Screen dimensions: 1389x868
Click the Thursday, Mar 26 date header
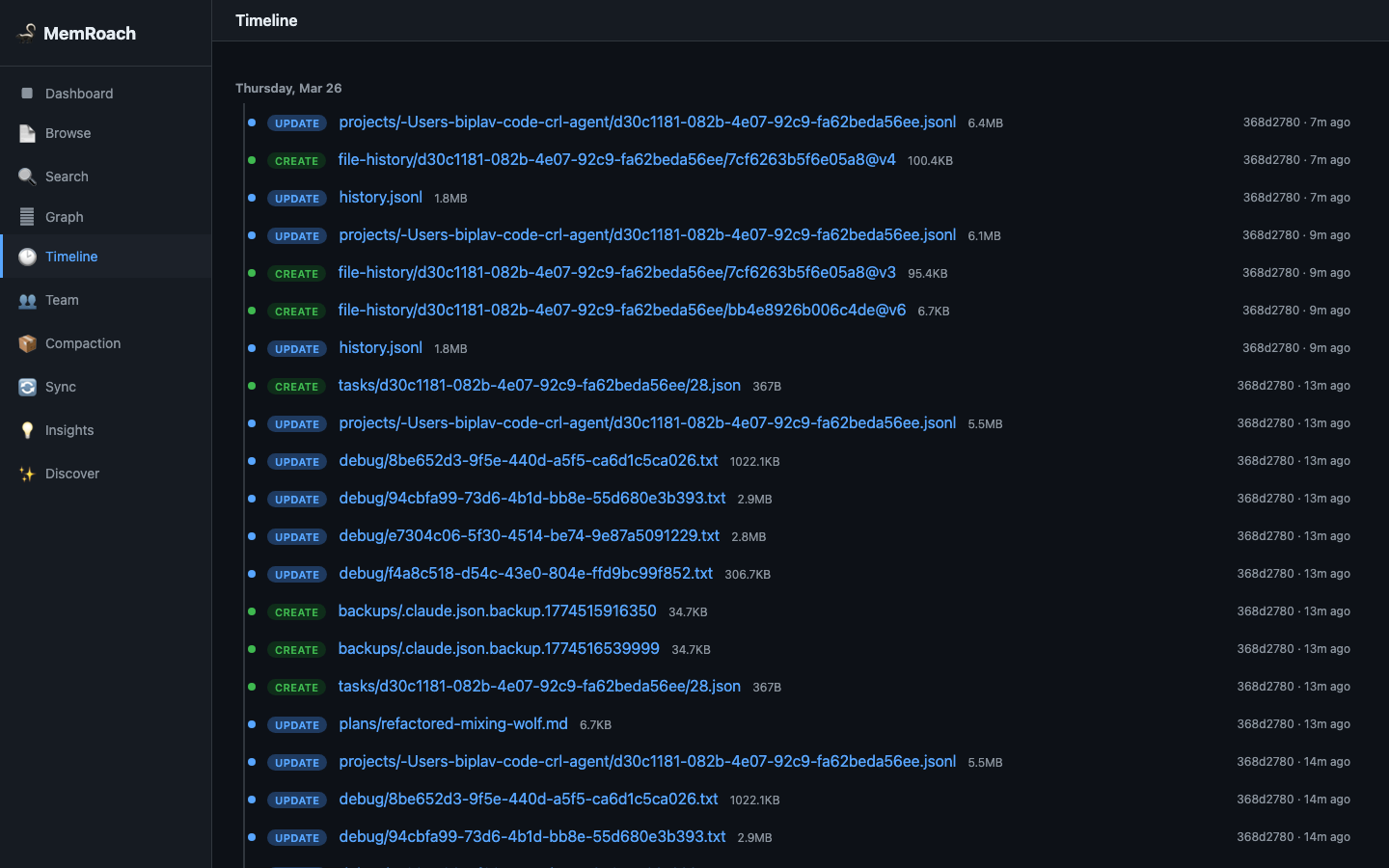pyautogui.click(x=288, y=88)
